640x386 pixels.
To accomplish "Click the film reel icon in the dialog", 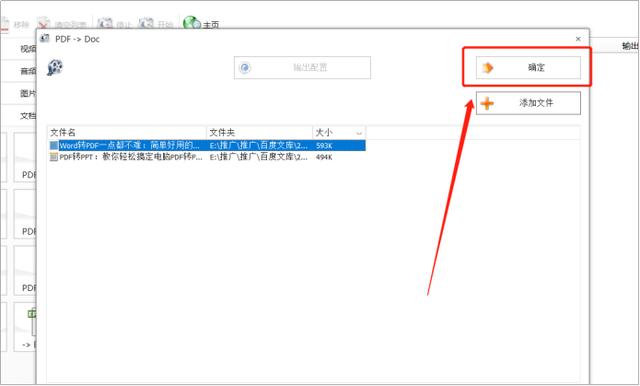I will click(x=55, y=68).
